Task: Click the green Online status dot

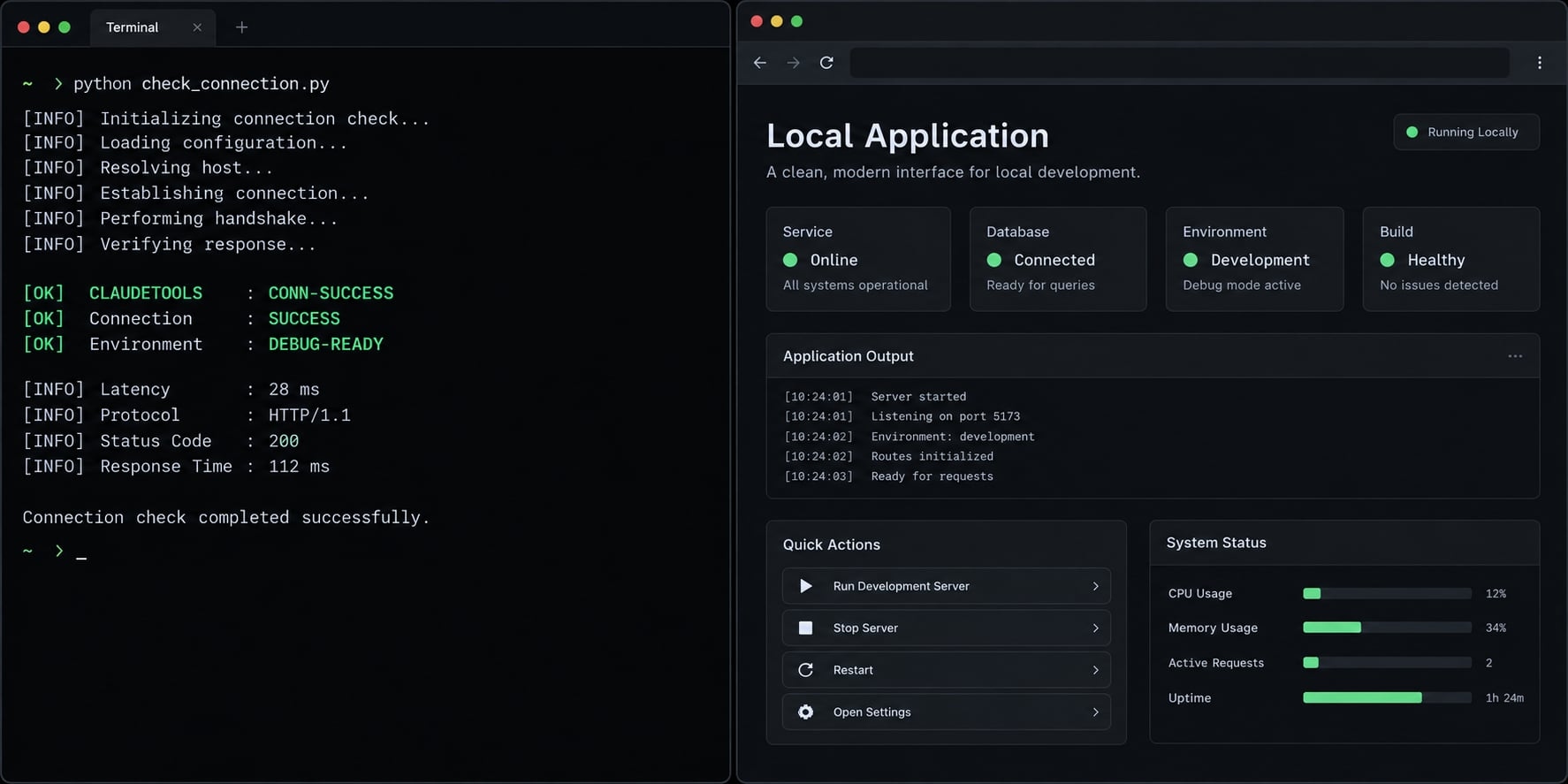Action: pyautogui.click(x=790, y=260)
